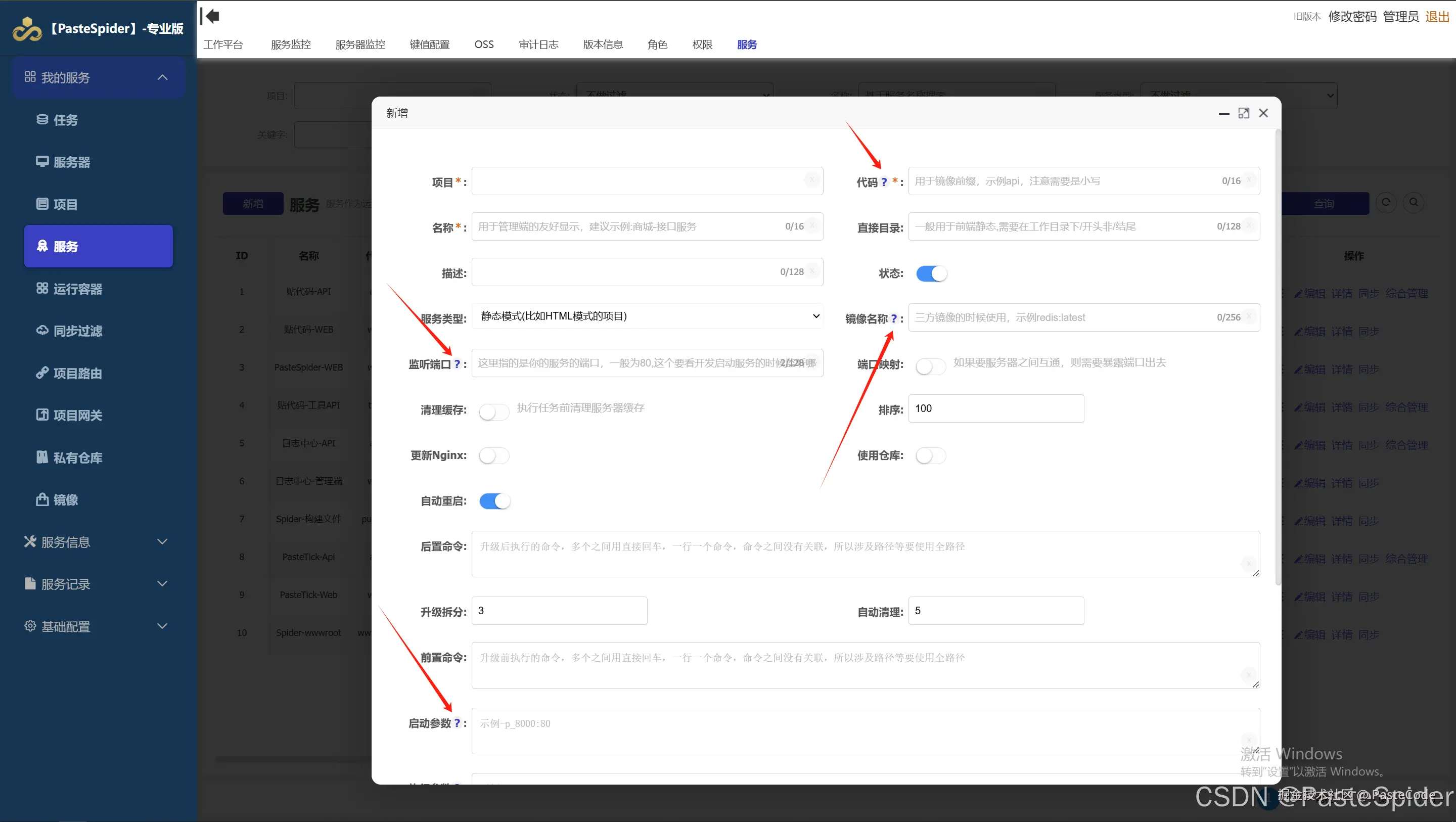Click the question mark next to 镜像名称
The image size is (1456, 822).
pyautogui.click(x=894, y=319)
